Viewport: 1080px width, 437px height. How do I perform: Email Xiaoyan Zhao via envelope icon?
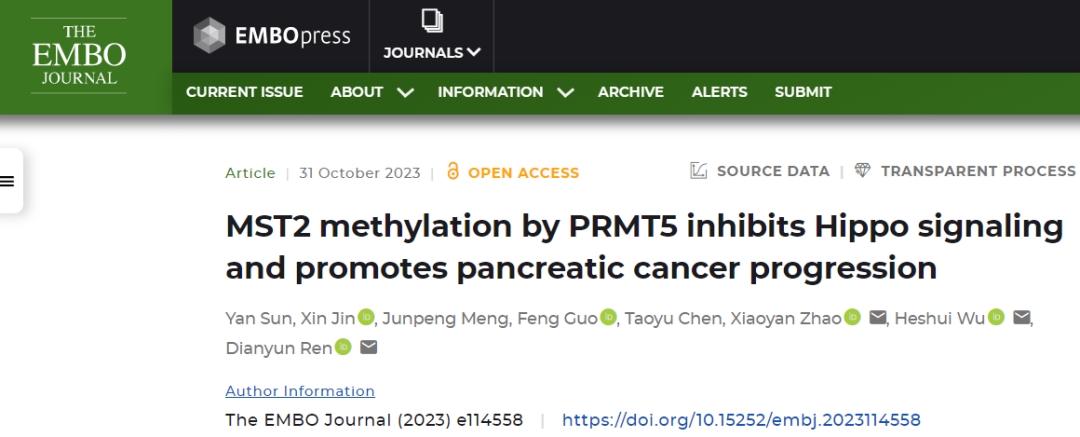tap(878, 318)
